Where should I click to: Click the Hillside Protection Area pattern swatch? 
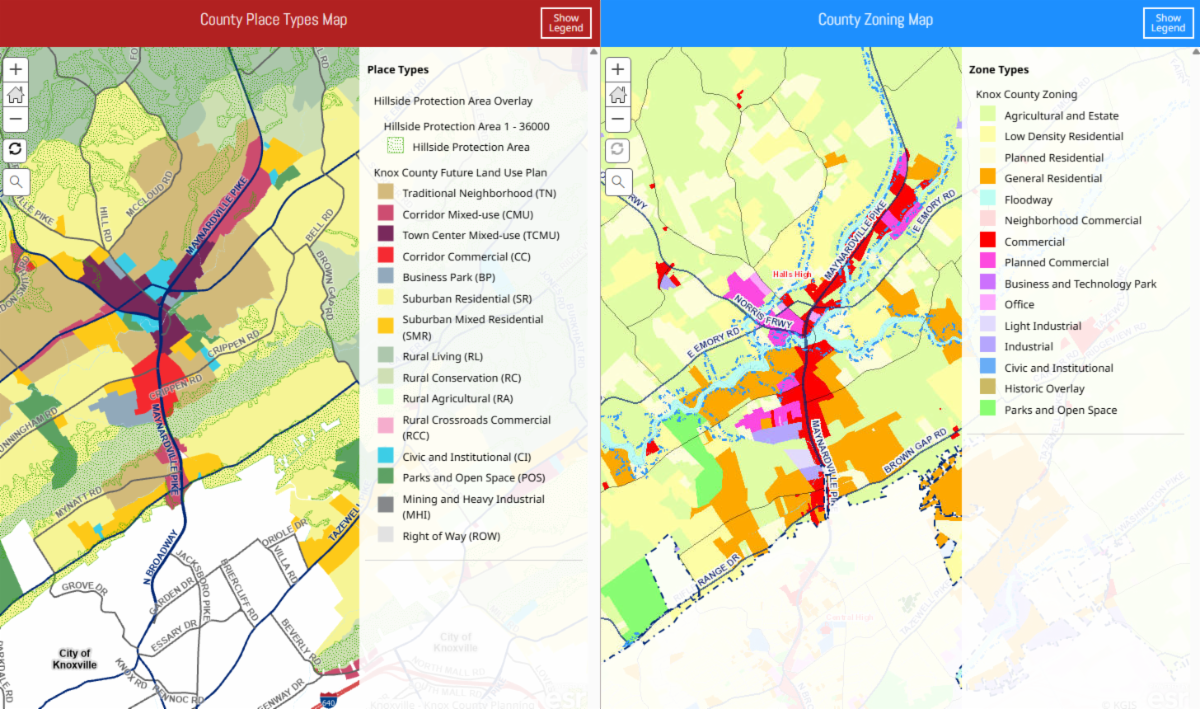tap(395, 147)
